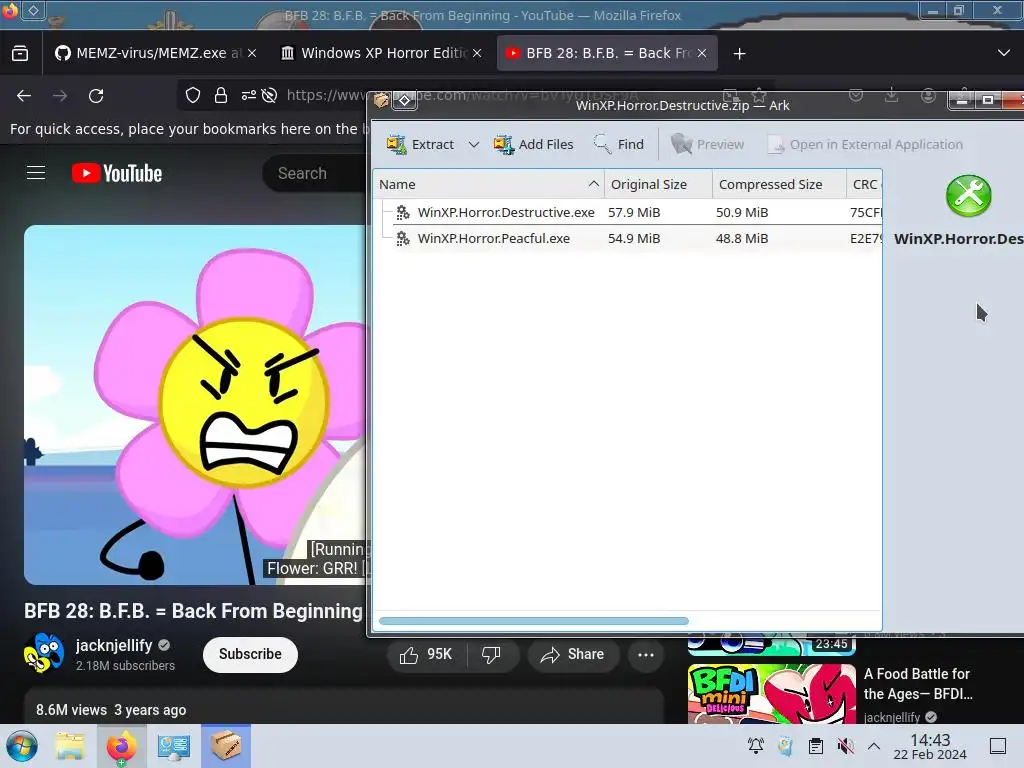Screen dimensions: 1024x768
Task: Click the Extract button in Ark
Action: tap(421, 144)
